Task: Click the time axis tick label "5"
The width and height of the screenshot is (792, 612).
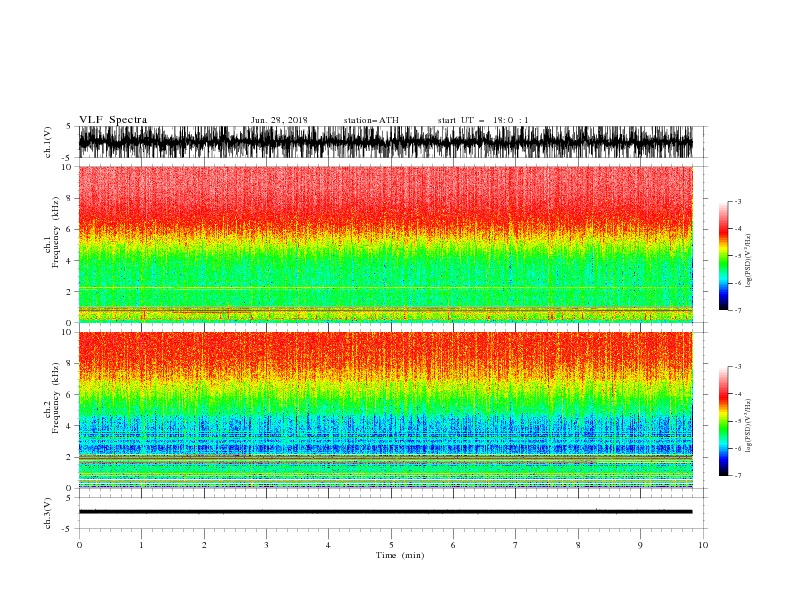Action: click(391, 545)
